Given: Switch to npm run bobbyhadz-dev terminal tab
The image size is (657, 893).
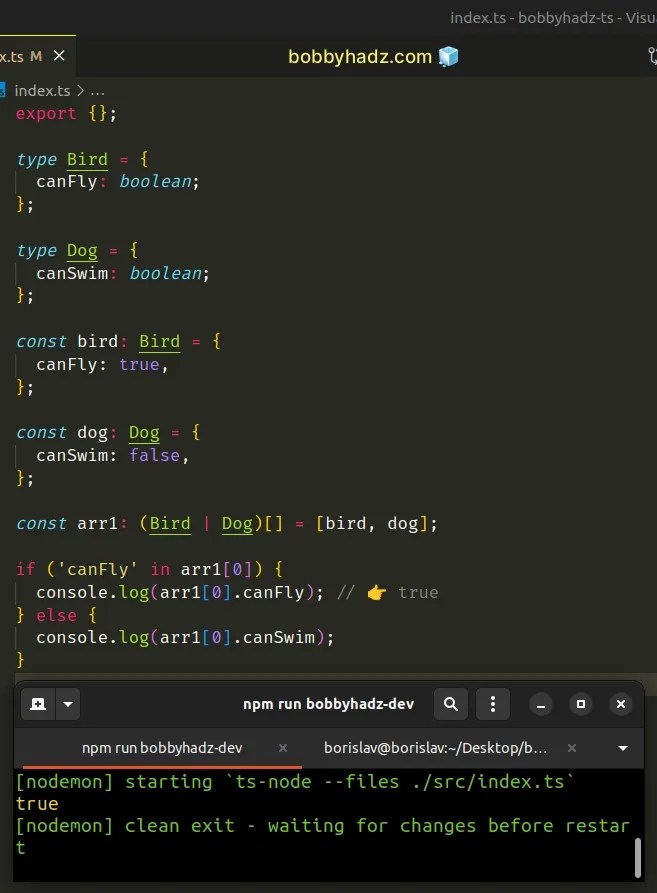Looking at the screenshot, I should pyautogui.click(x=162, y=748).
